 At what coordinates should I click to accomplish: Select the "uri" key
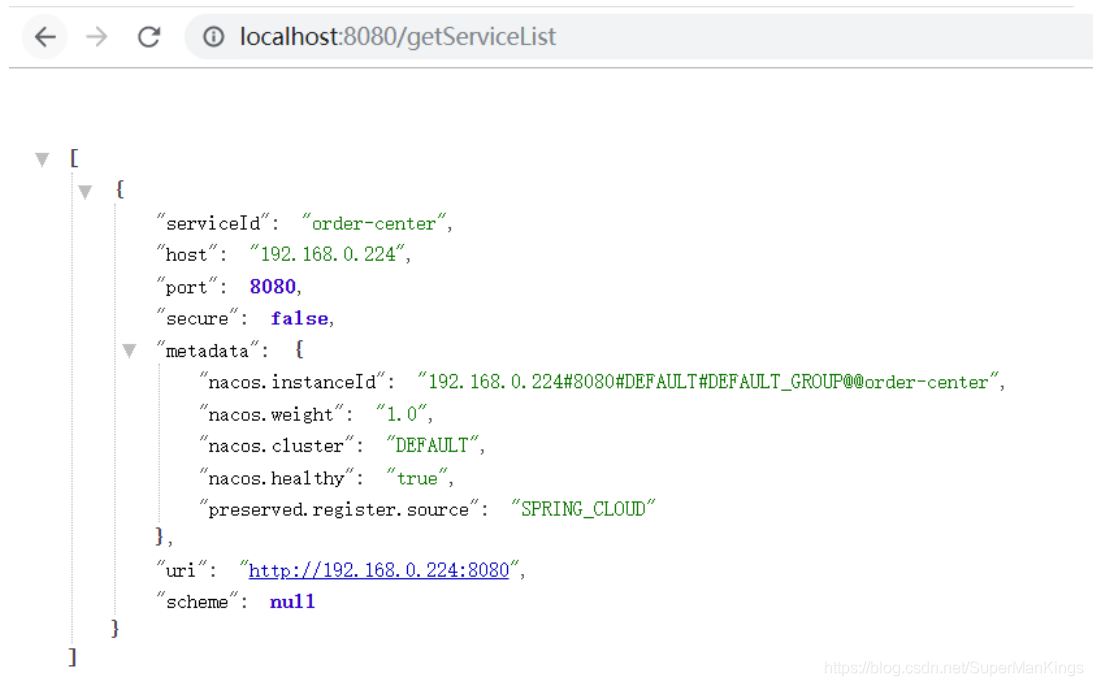coord(182,570)
